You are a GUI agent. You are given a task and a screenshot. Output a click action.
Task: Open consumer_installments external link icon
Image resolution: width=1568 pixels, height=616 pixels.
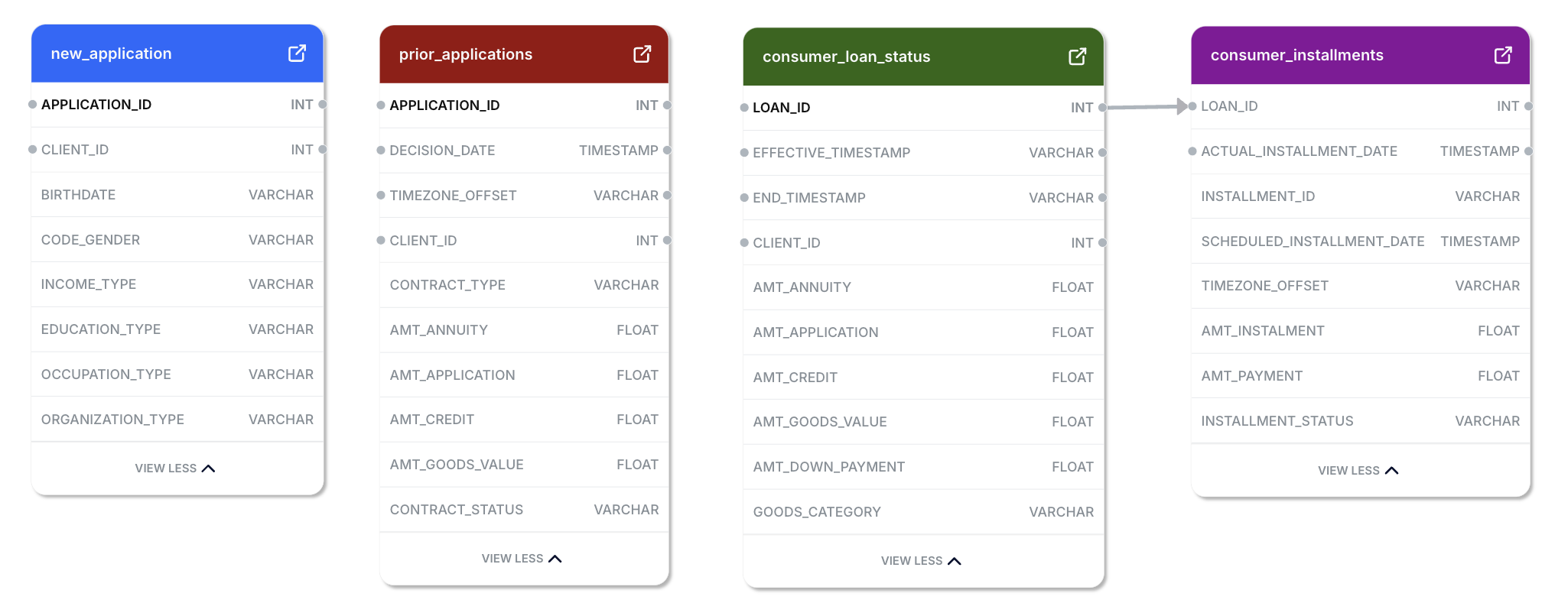click(1503, 55)
